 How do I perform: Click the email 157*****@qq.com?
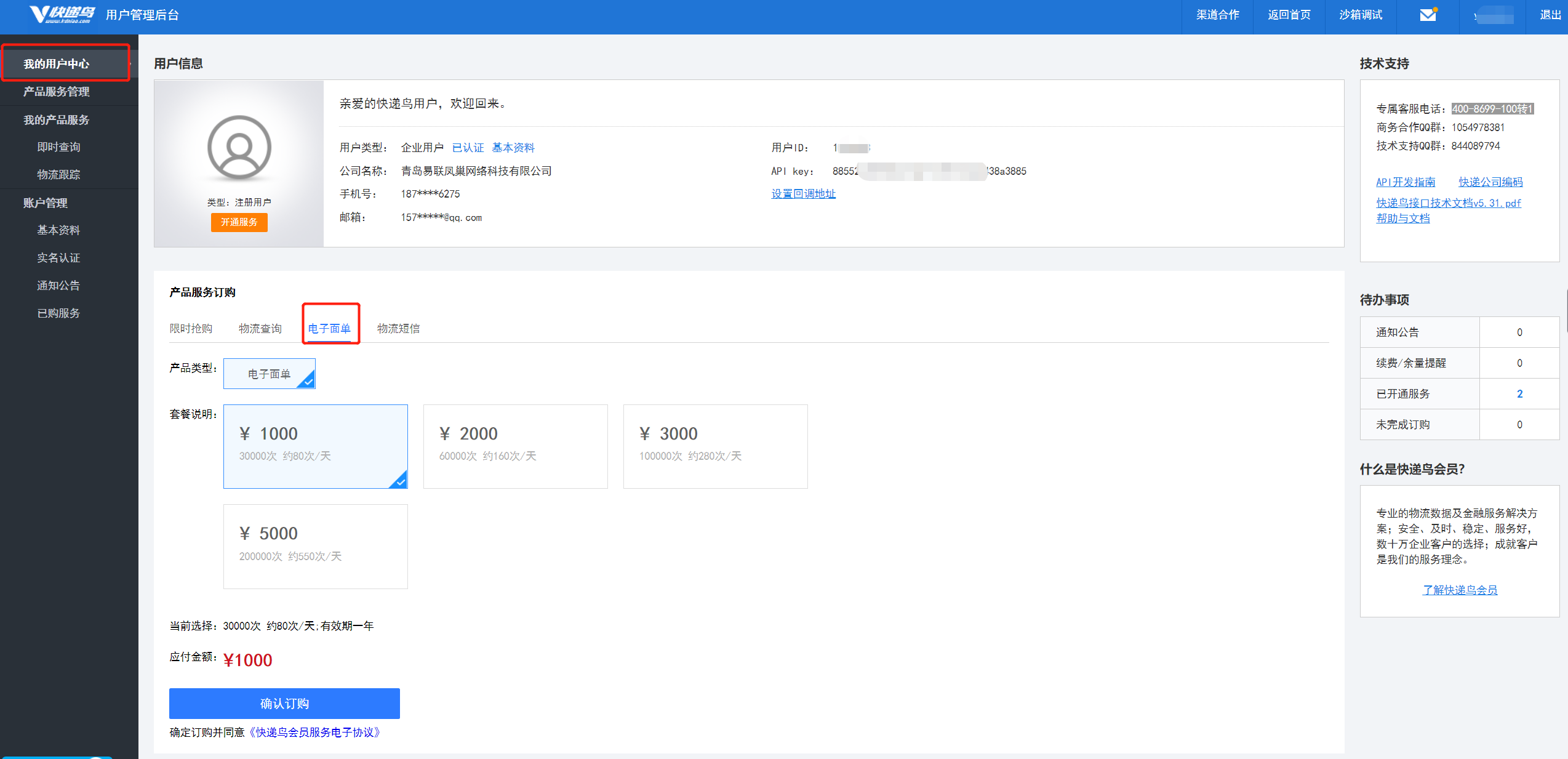coord(441,218)
